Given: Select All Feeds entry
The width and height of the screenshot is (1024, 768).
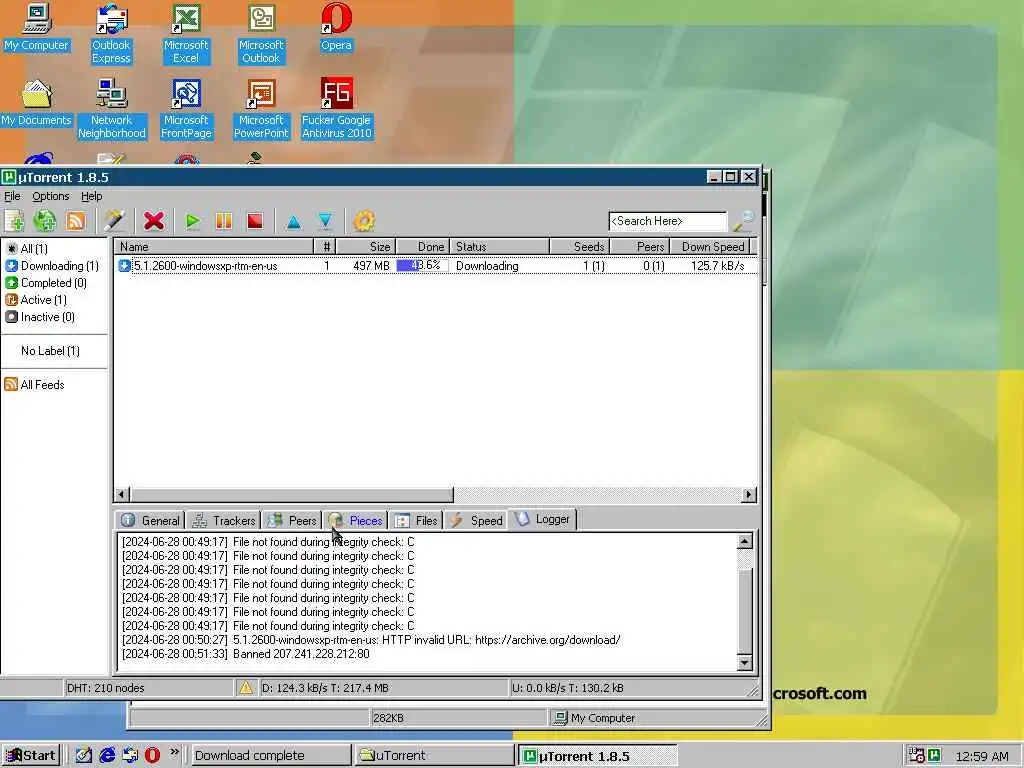Looking at the screenshot, I should point(35,385).
